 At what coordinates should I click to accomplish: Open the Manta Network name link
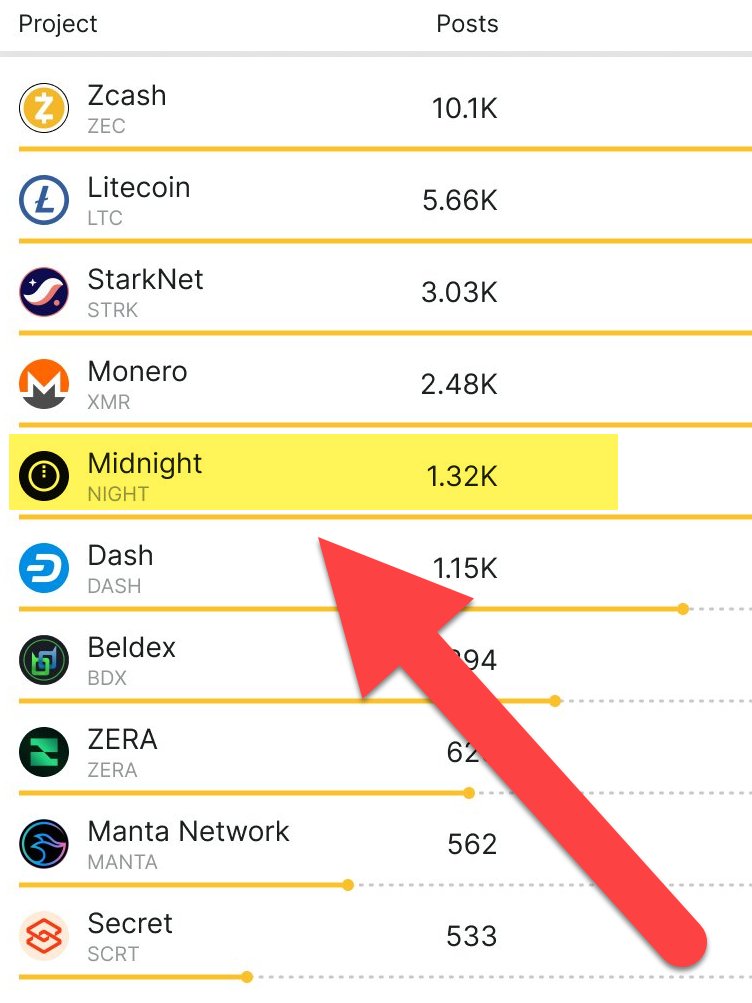188,832
